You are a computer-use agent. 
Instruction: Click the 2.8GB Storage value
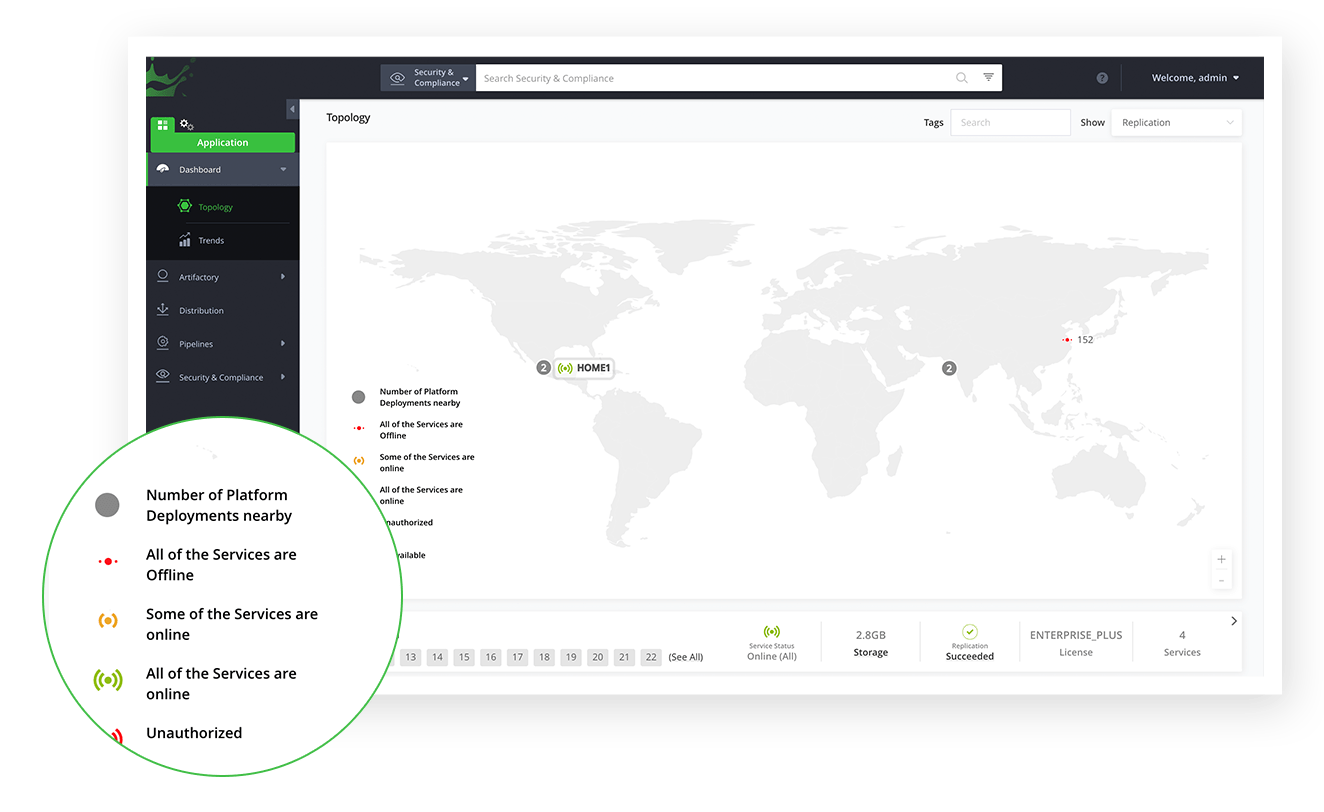coord(870,635)
